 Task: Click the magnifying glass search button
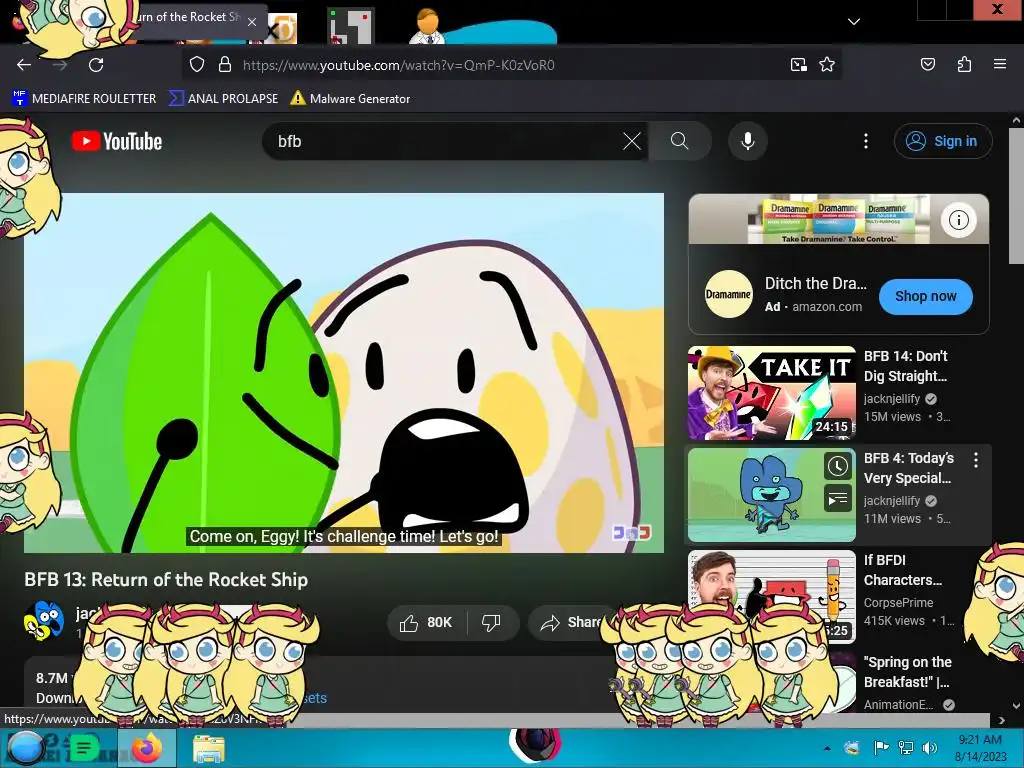(679, 141)
